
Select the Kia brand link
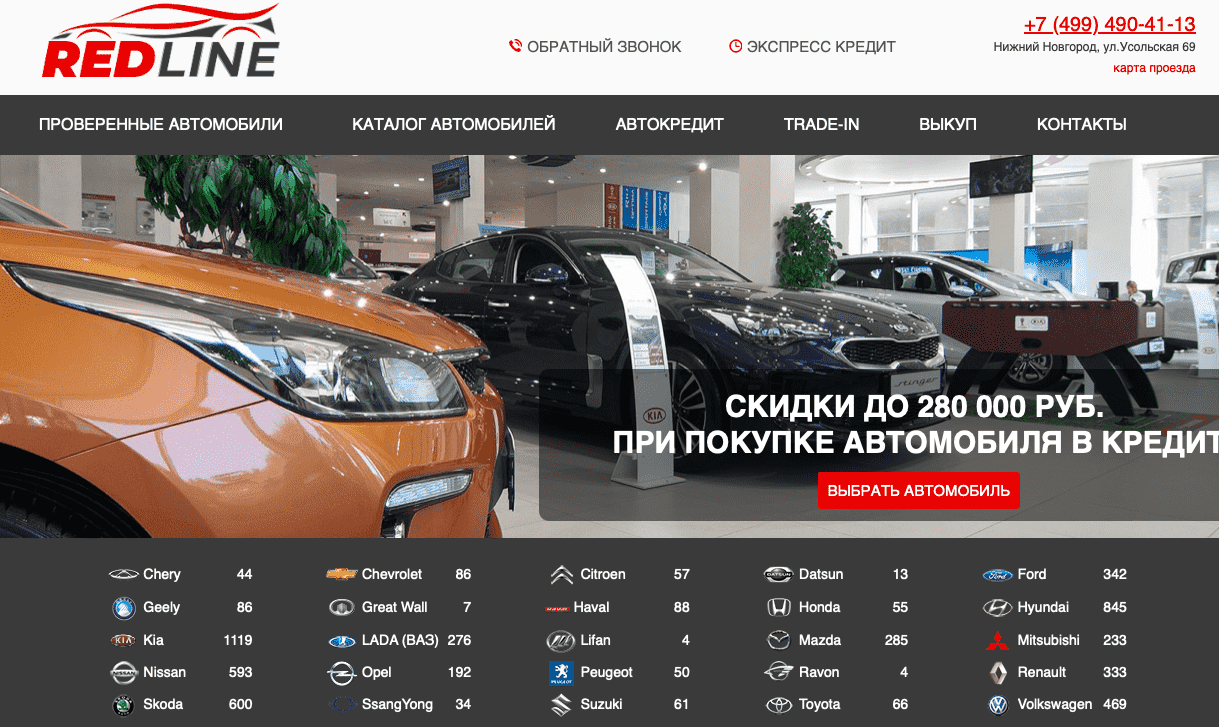tap(153, 640)
